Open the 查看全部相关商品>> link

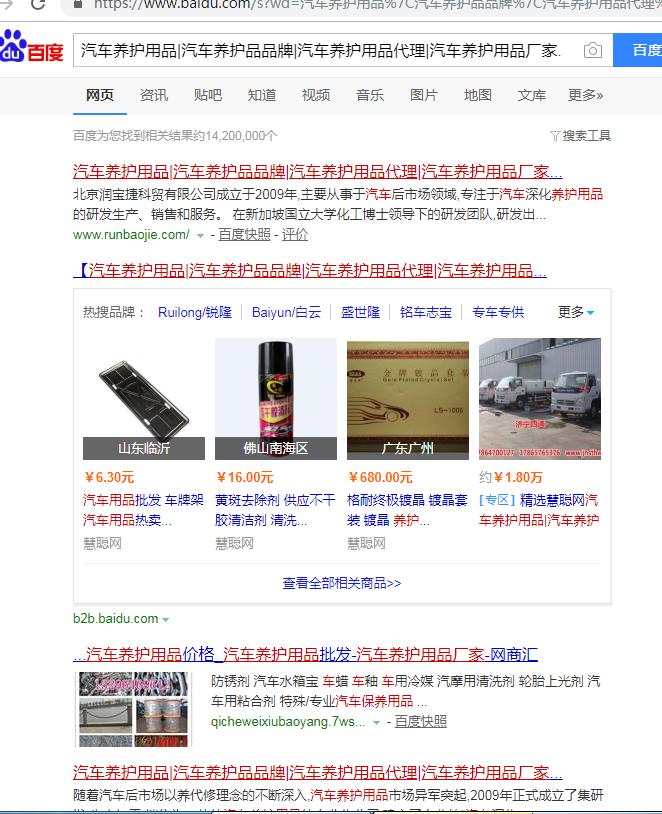(x=341, y=583)
